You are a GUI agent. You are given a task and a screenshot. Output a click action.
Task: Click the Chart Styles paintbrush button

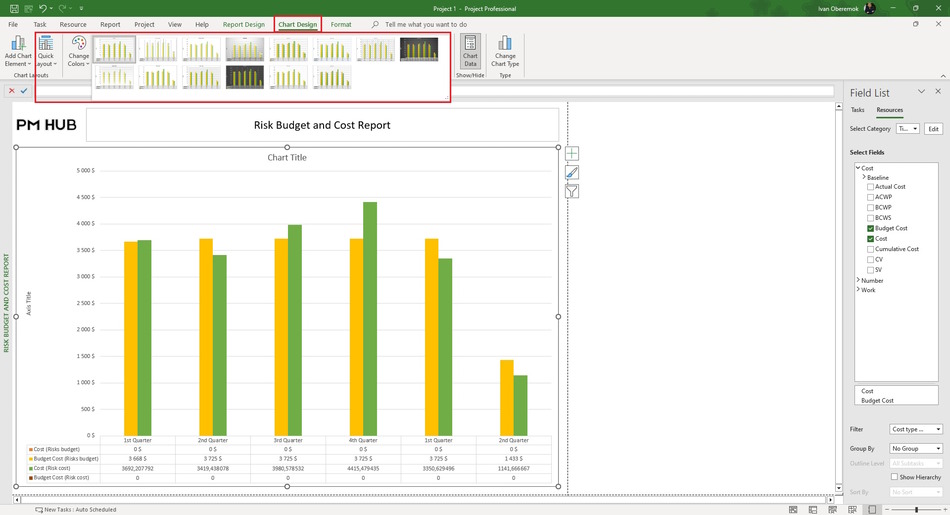click(x=572, y=173)
